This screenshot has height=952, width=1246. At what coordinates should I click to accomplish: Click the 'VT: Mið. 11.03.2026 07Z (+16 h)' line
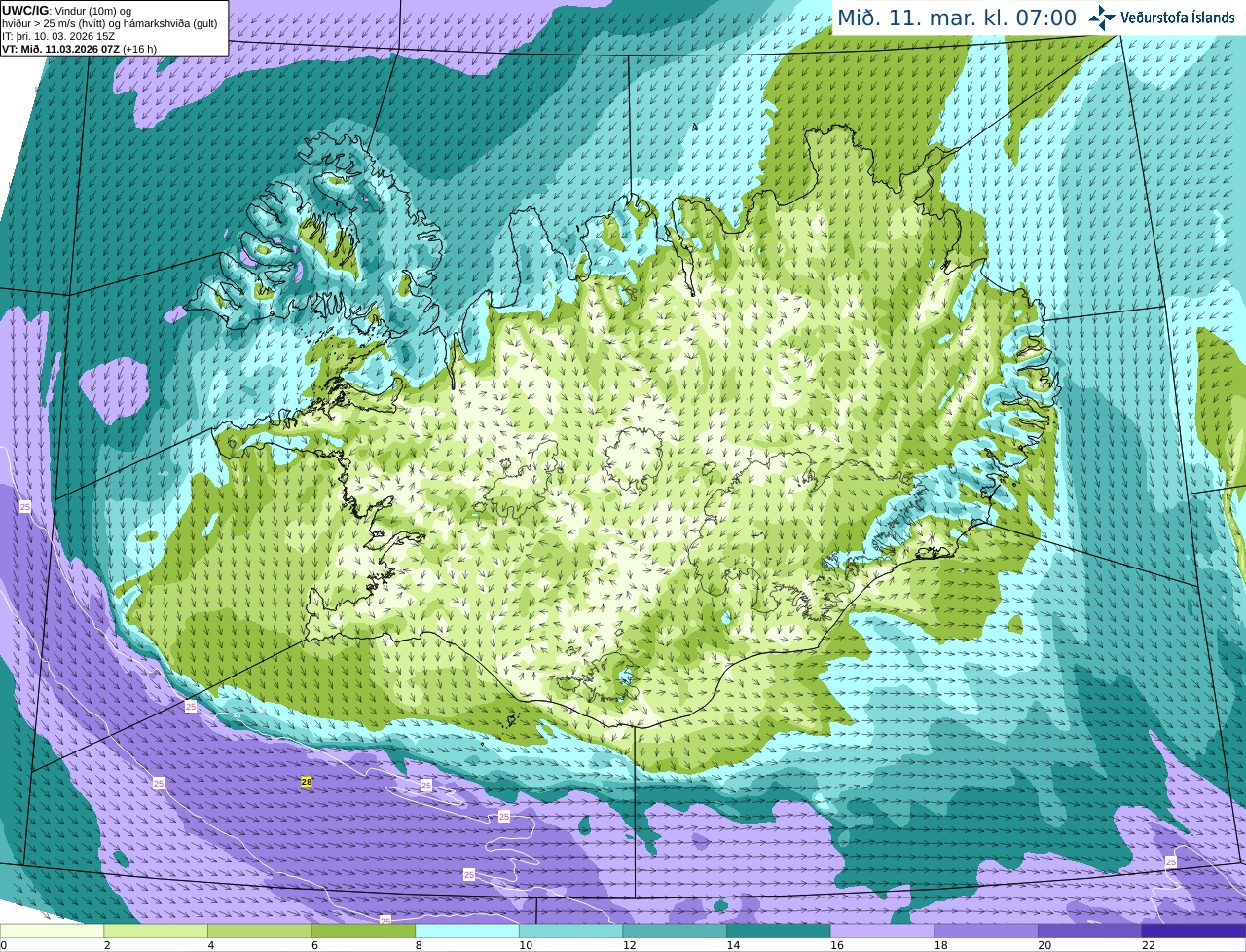[x=79, y=48]
